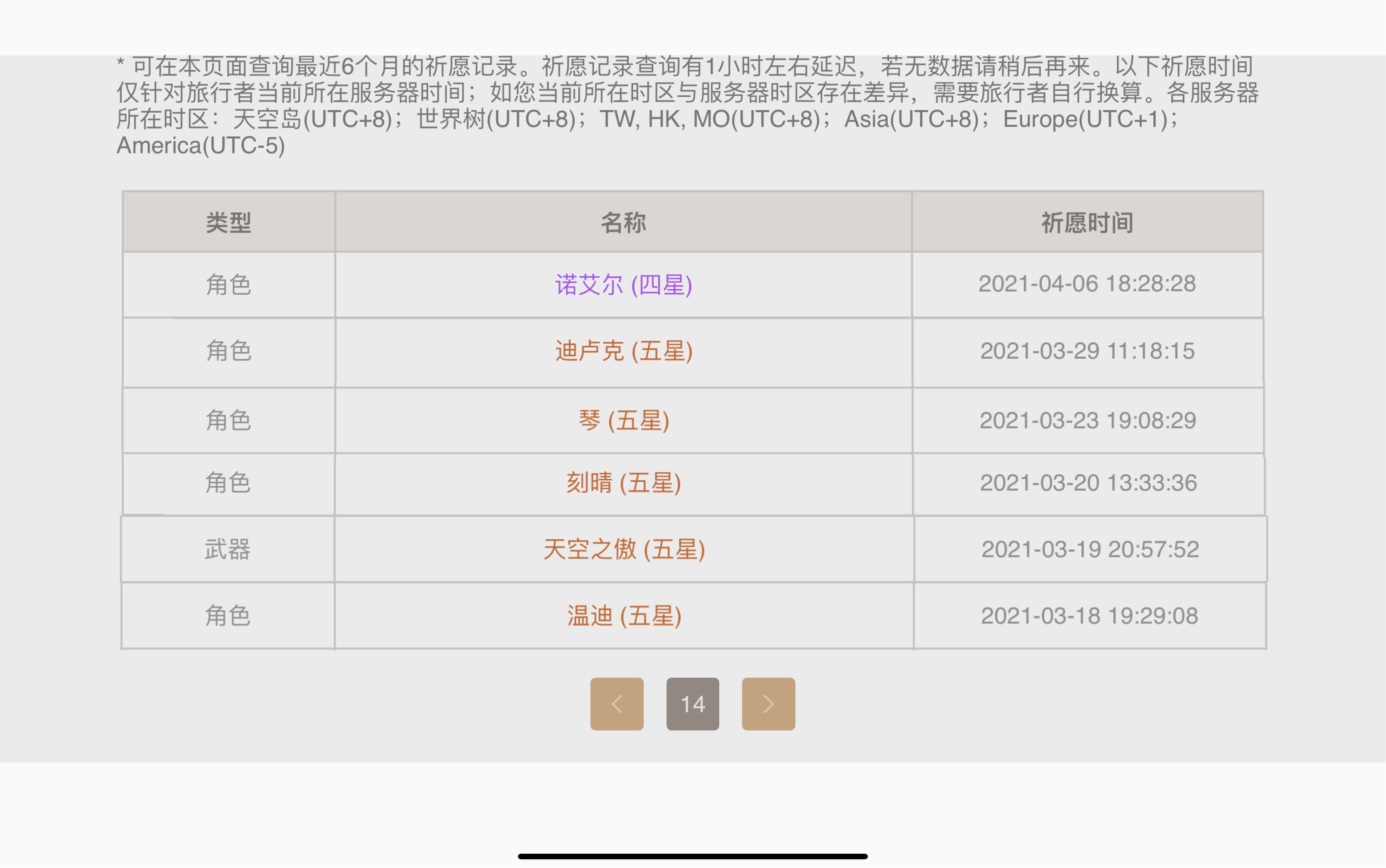
Task: Go to the next page of wish records
Action: coord(768,704)
